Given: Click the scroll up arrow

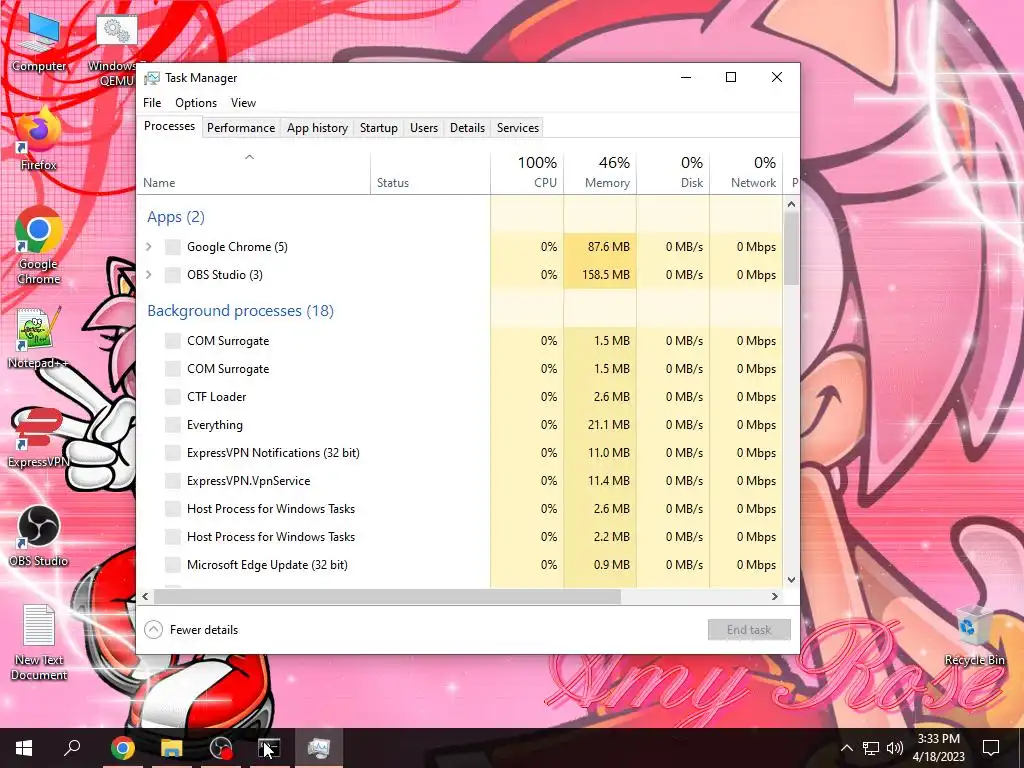Looking at the screenshot, I should tap(792, 204).
